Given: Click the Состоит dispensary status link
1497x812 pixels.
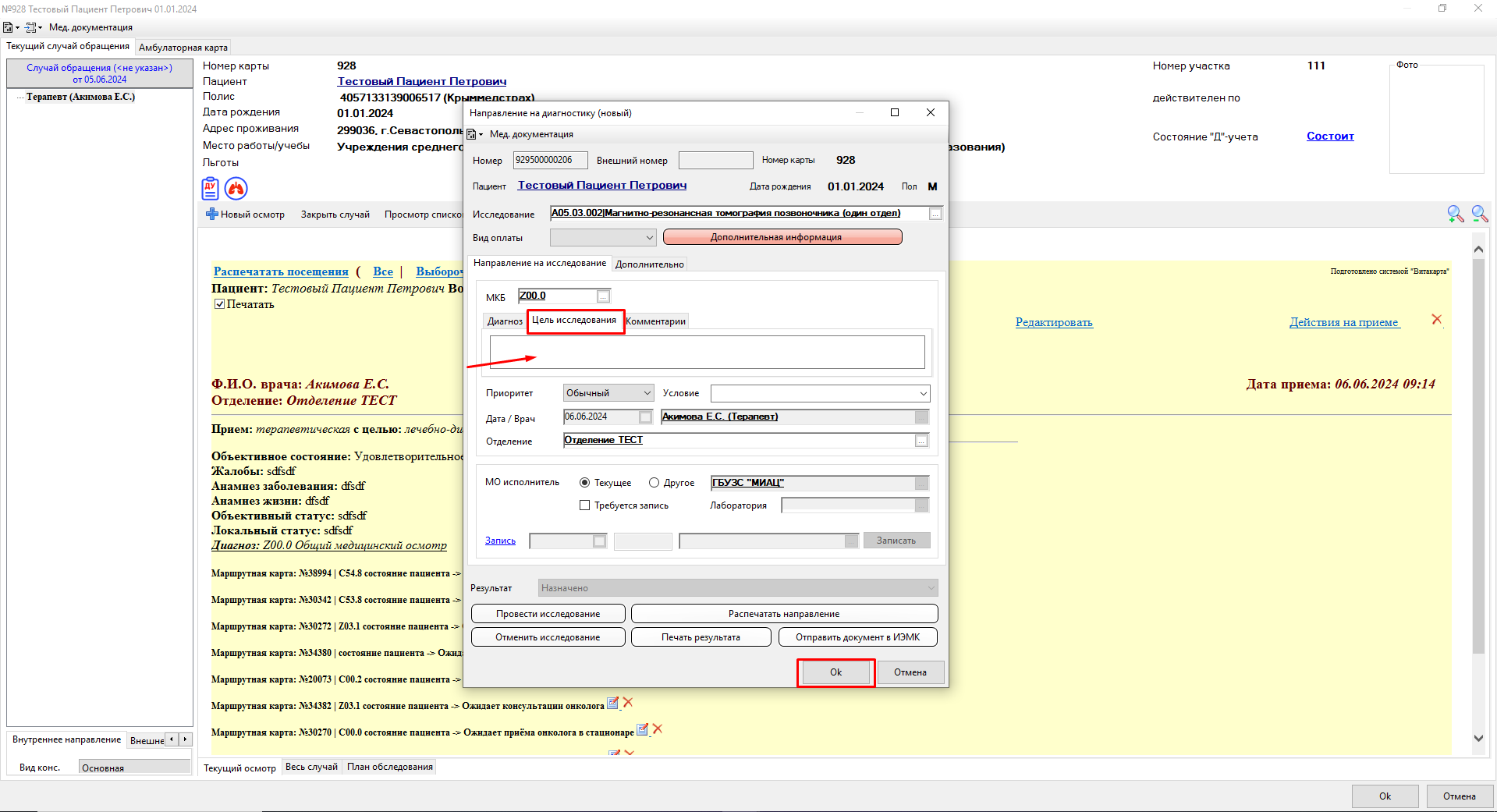Looking at the screenshot, I should point(1330,137).
